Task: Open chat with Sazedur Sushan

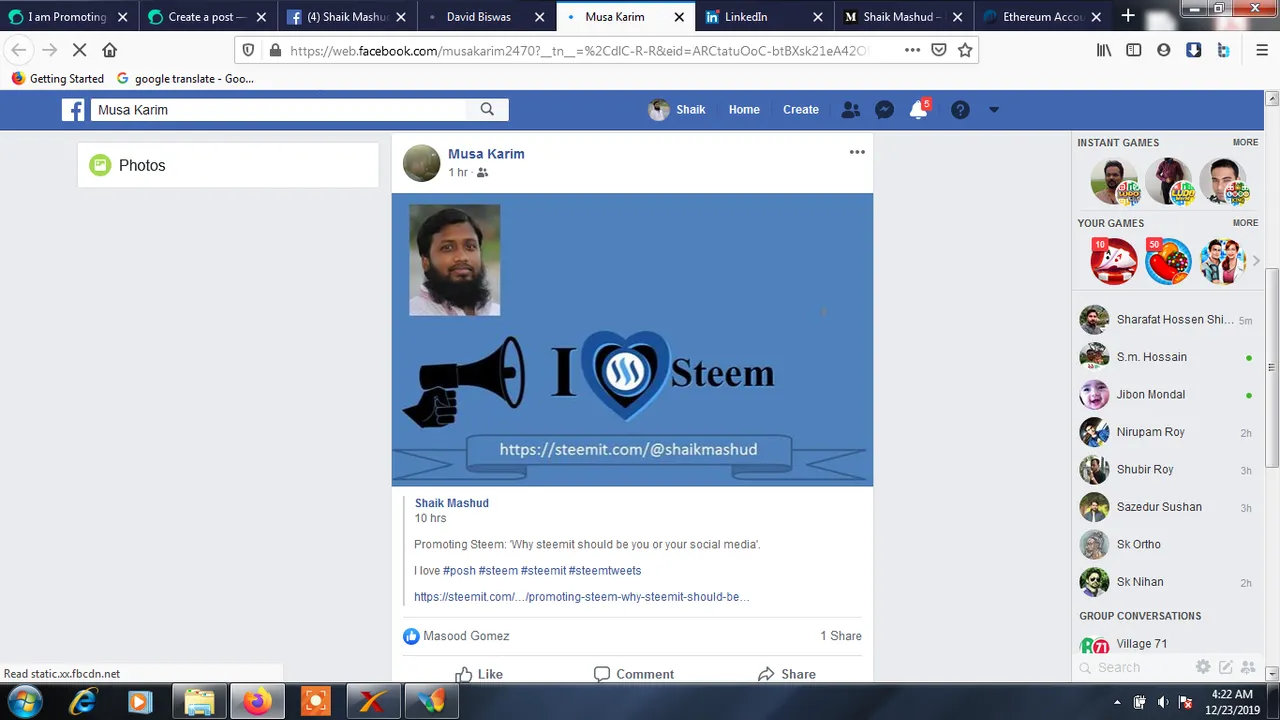Action: tap(1166, 507)
